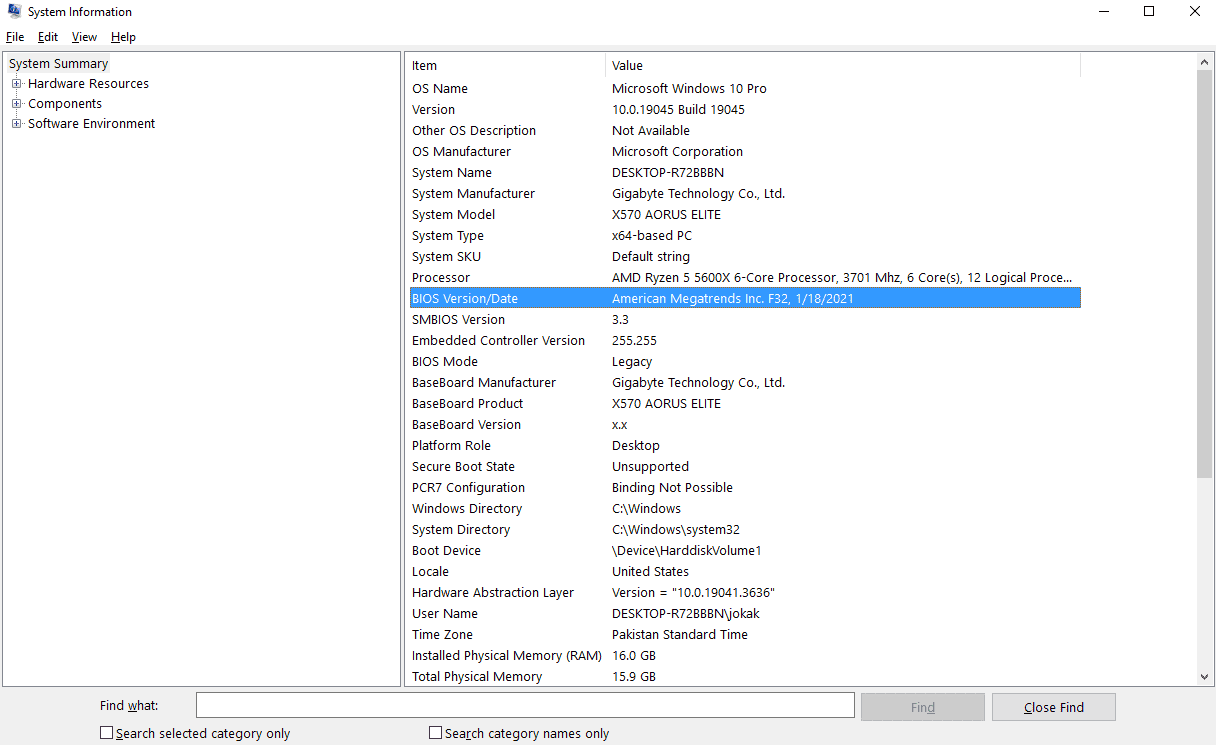1216x745 pixels.
Task: Click the value Binding Not Possible
Action: coord(672,487)
